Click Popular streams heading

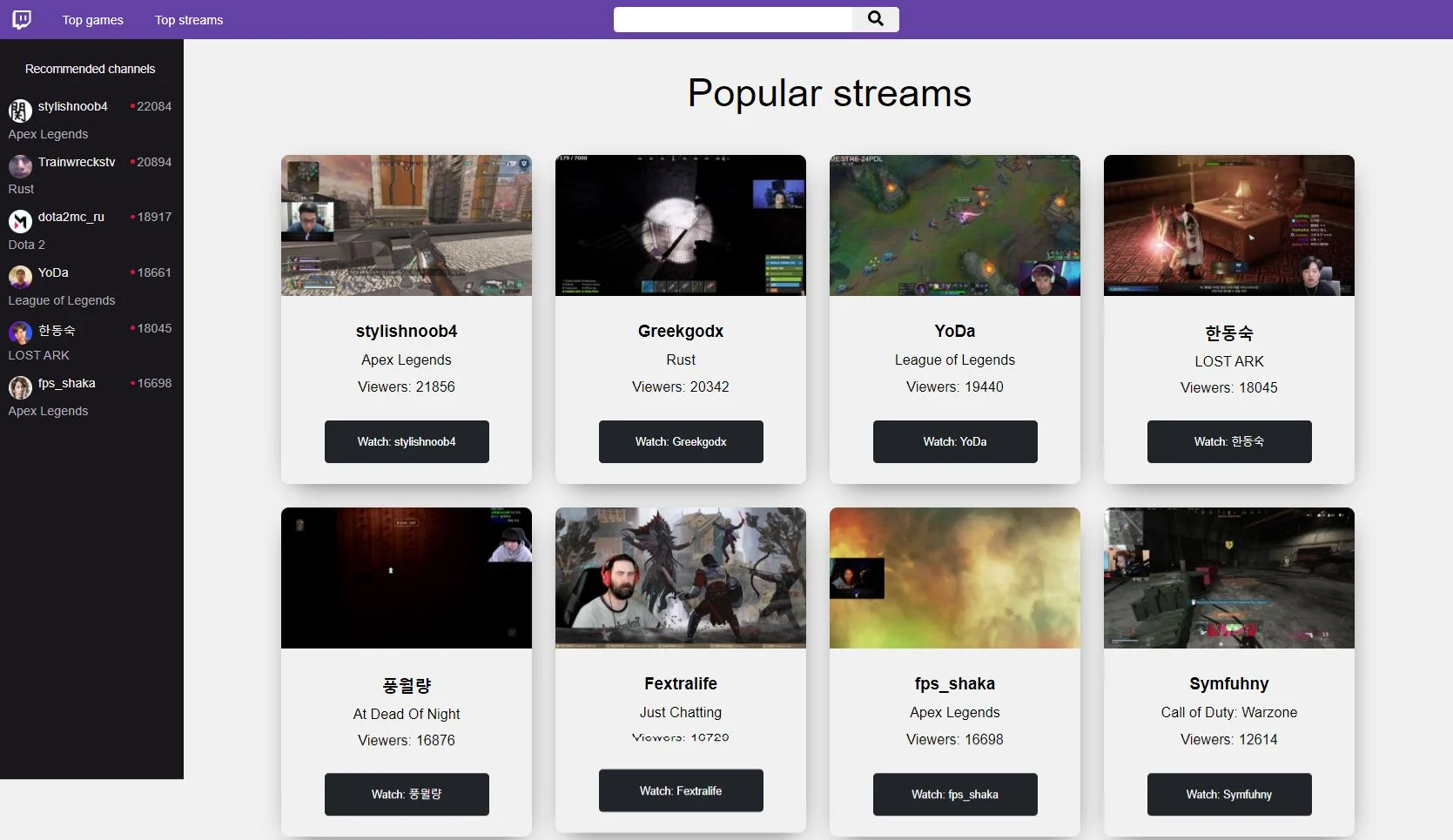[830, 93]
